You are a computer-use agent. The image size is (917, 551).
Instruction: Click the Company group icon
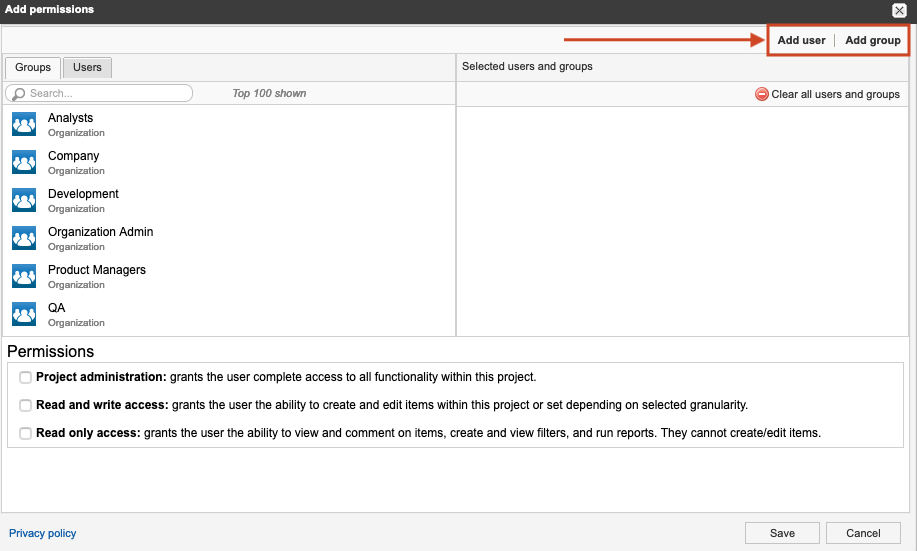coord(24,162)
